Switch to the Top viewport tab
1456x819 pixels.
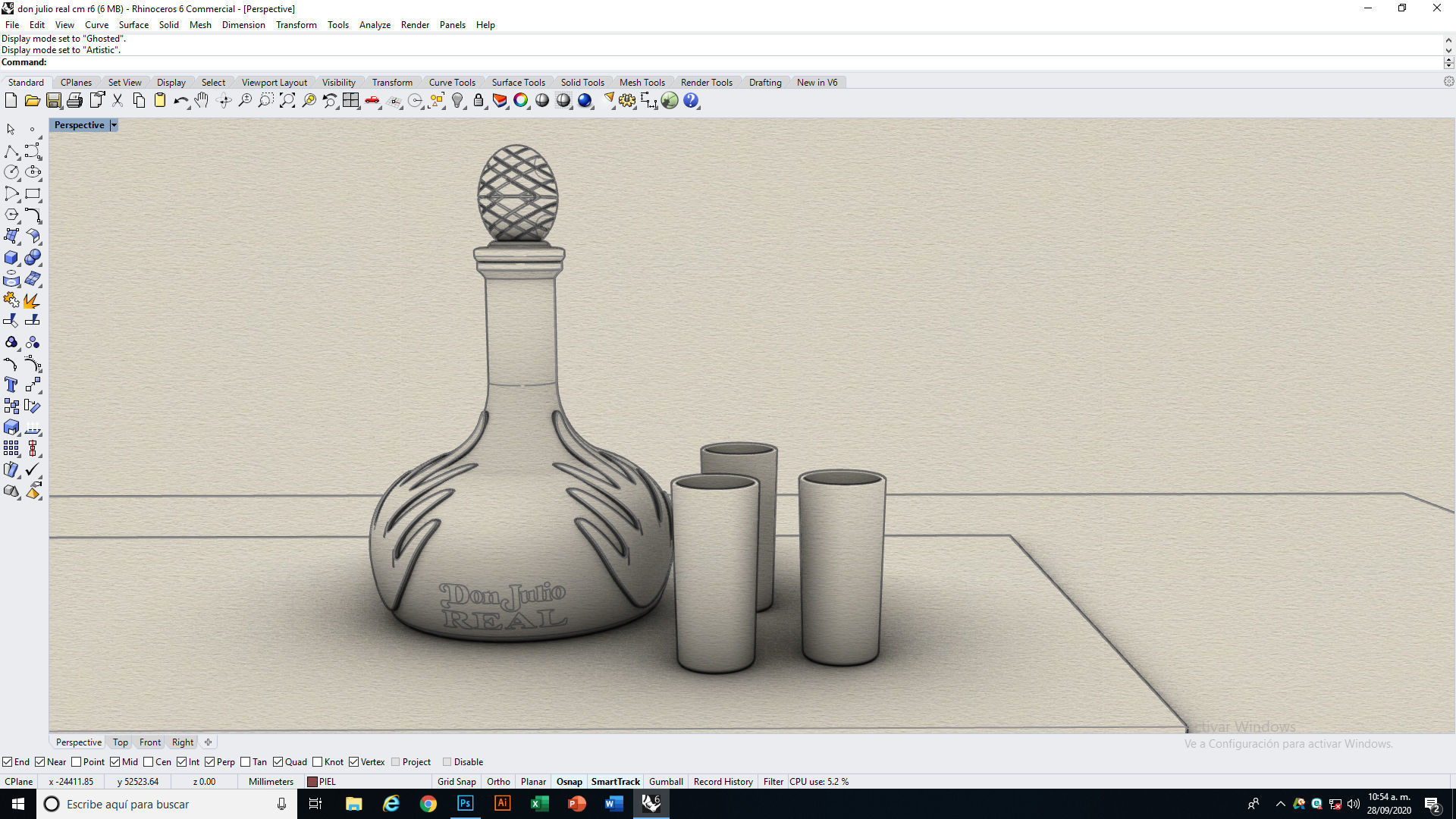coord(121,742)
